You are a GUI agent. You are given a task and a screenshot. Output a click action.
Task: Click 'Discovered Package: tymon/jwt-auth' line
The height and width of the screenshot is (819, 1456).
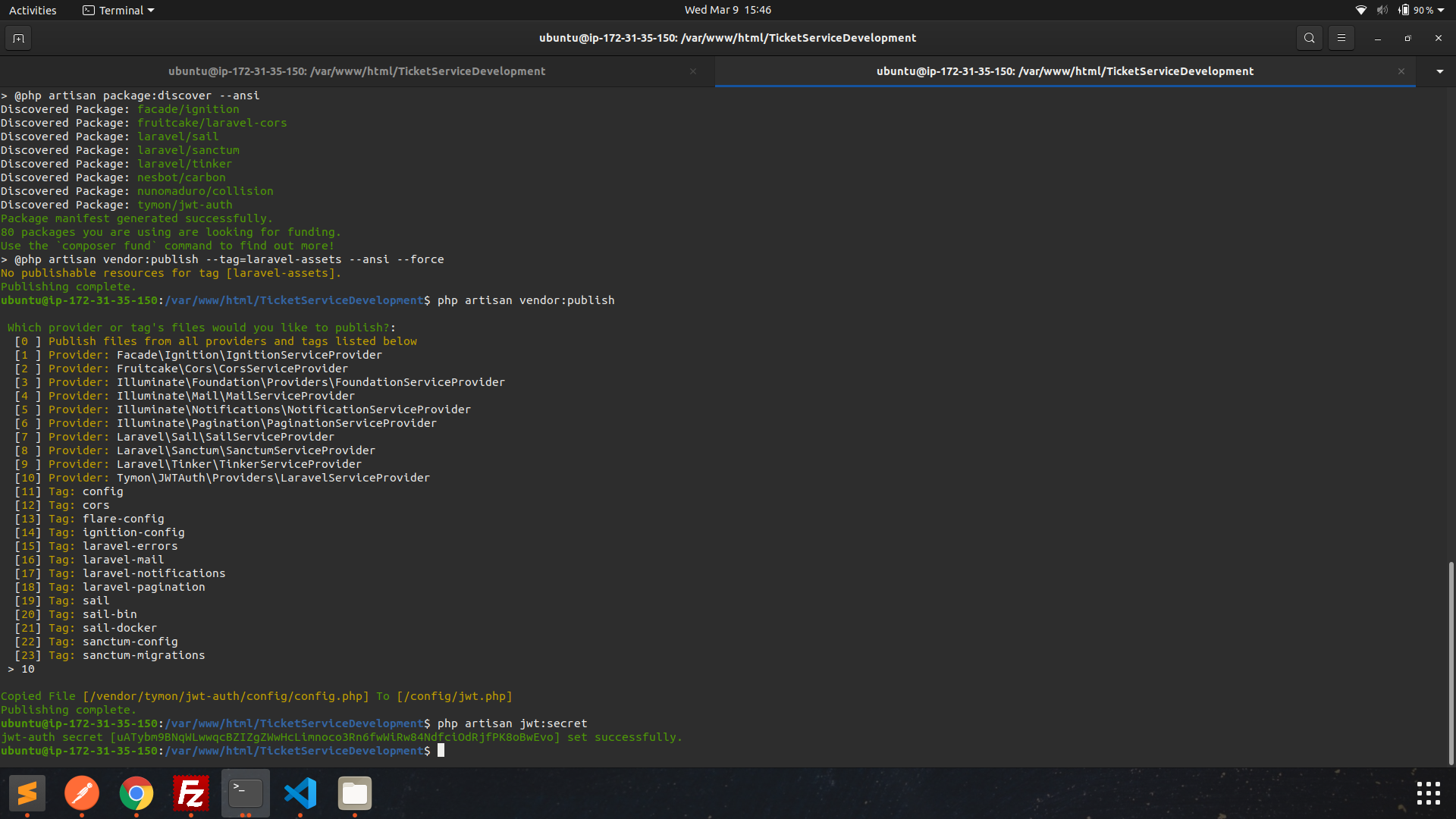click(x=117, y=205)
